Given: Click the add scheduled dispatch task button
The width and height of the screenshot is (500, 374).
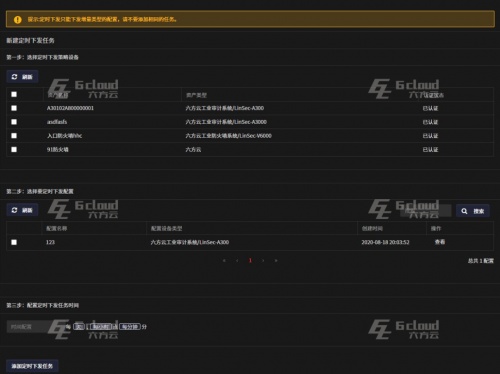Looking at the screenshot, I should pos(32,366).
